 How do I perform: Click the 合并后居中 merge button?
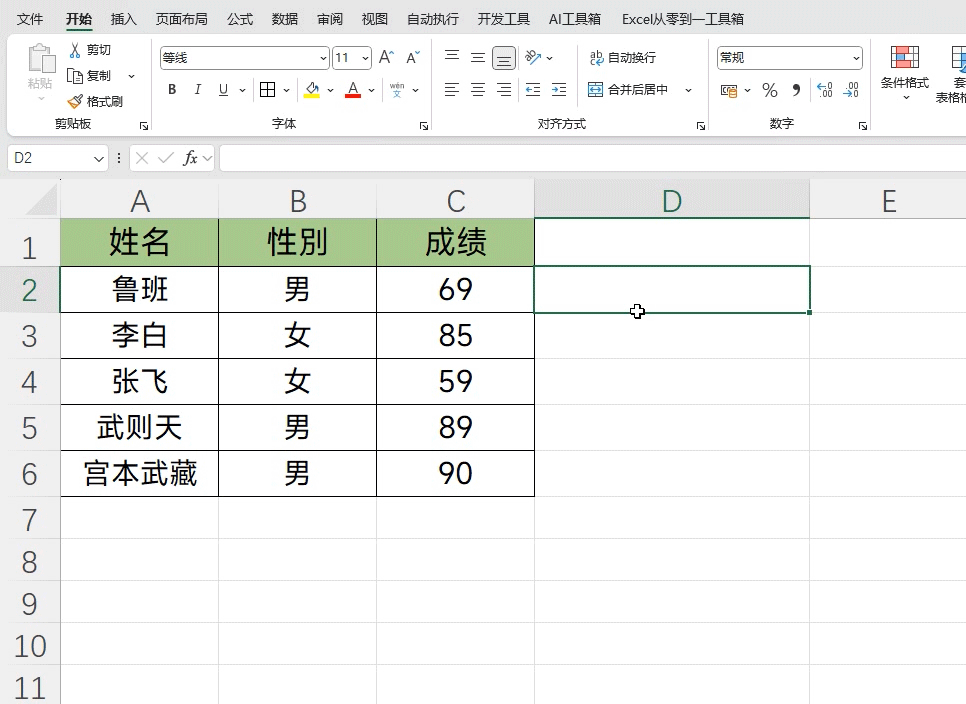(x=628, y=90)
